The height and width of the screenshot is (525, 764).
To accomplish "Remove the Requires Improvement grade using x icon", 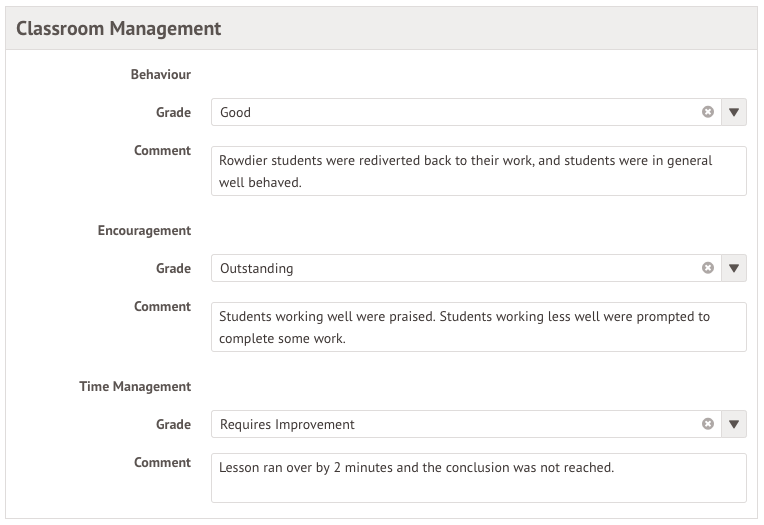I will [x=708, y=424].
